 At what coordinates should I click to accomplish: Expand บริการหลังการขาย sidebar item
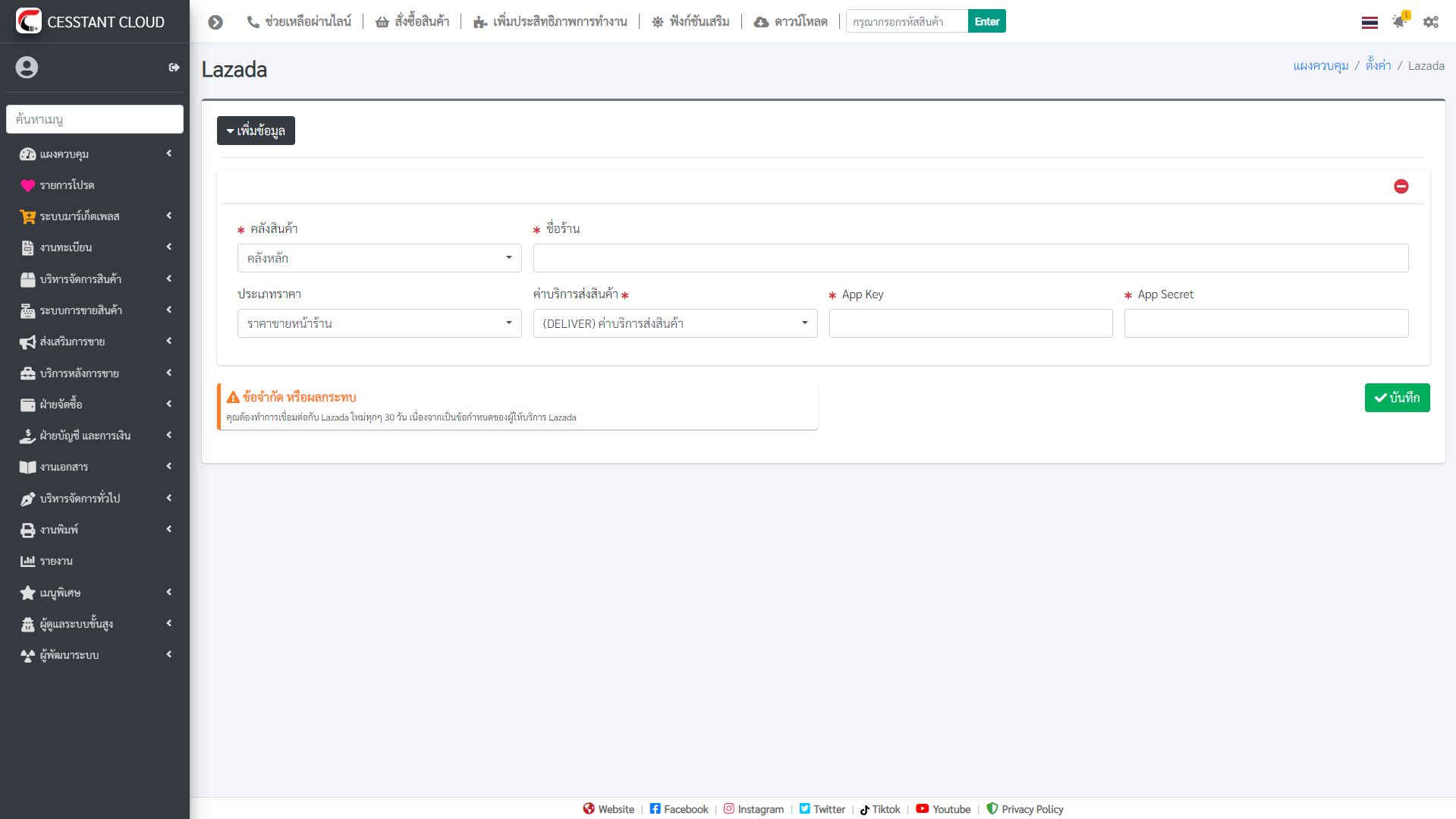pos(95,373)
